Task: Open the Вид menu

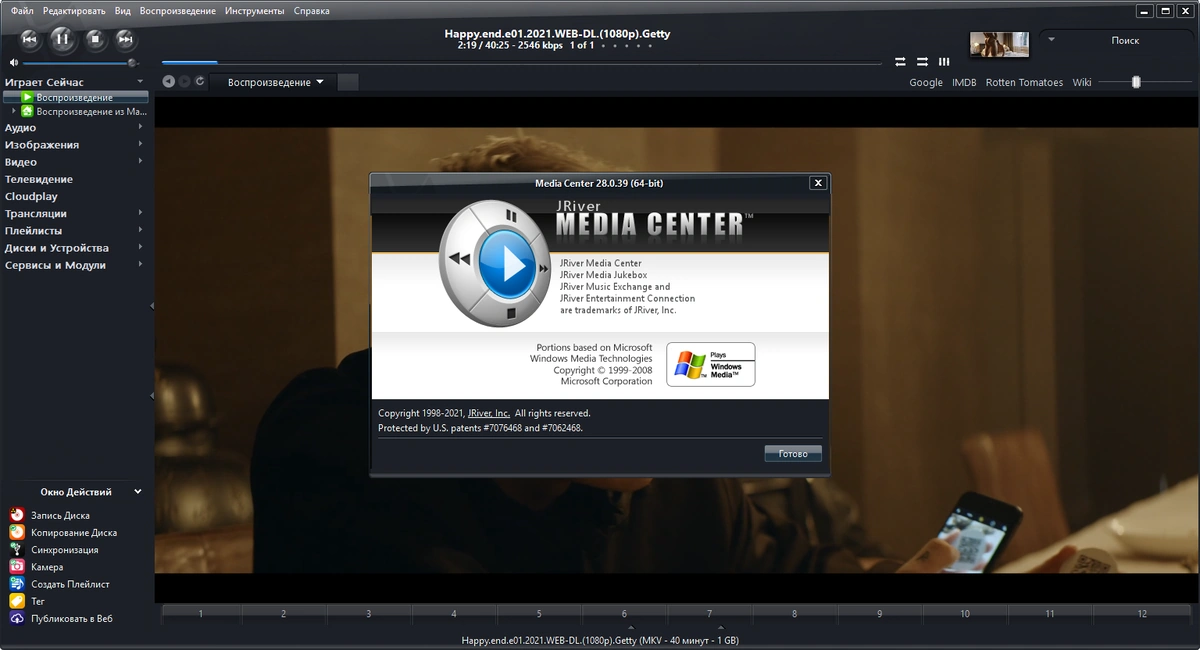Action: pos(123,11)
